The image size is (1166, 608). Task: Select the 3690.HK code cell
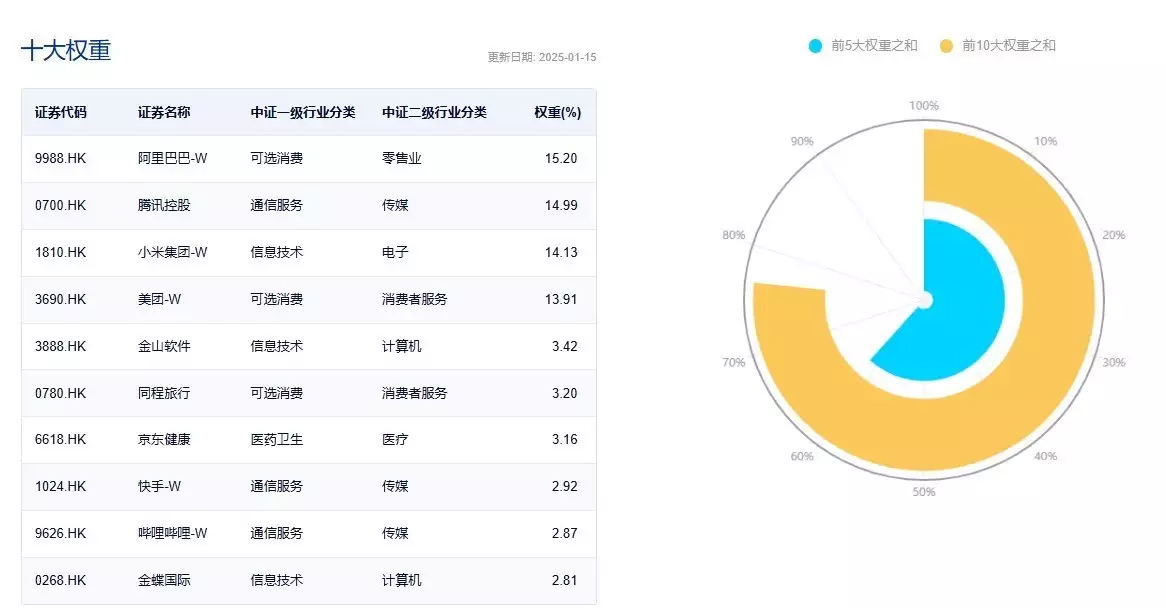pyautogui.click(x=60, y=299)
